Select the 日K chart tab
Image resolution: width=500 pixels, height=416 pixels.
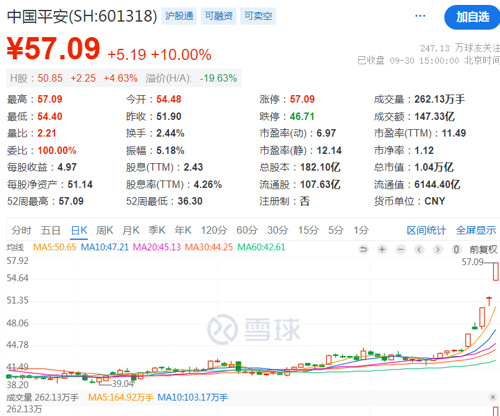(x=79, y=230)
